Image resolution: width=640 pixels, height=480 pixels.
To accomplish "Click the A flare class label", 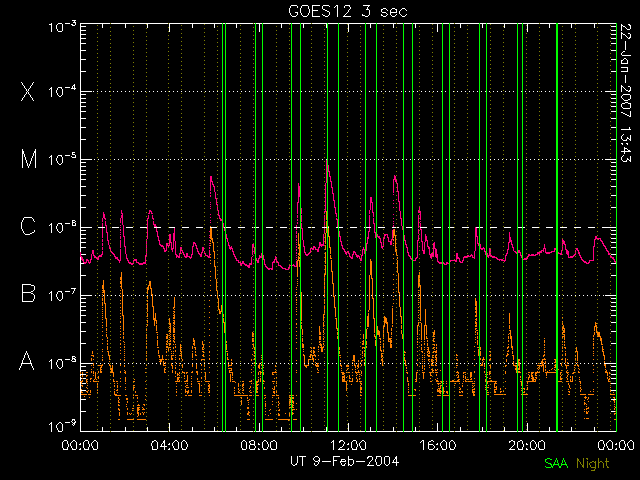I will coord(27,360).
